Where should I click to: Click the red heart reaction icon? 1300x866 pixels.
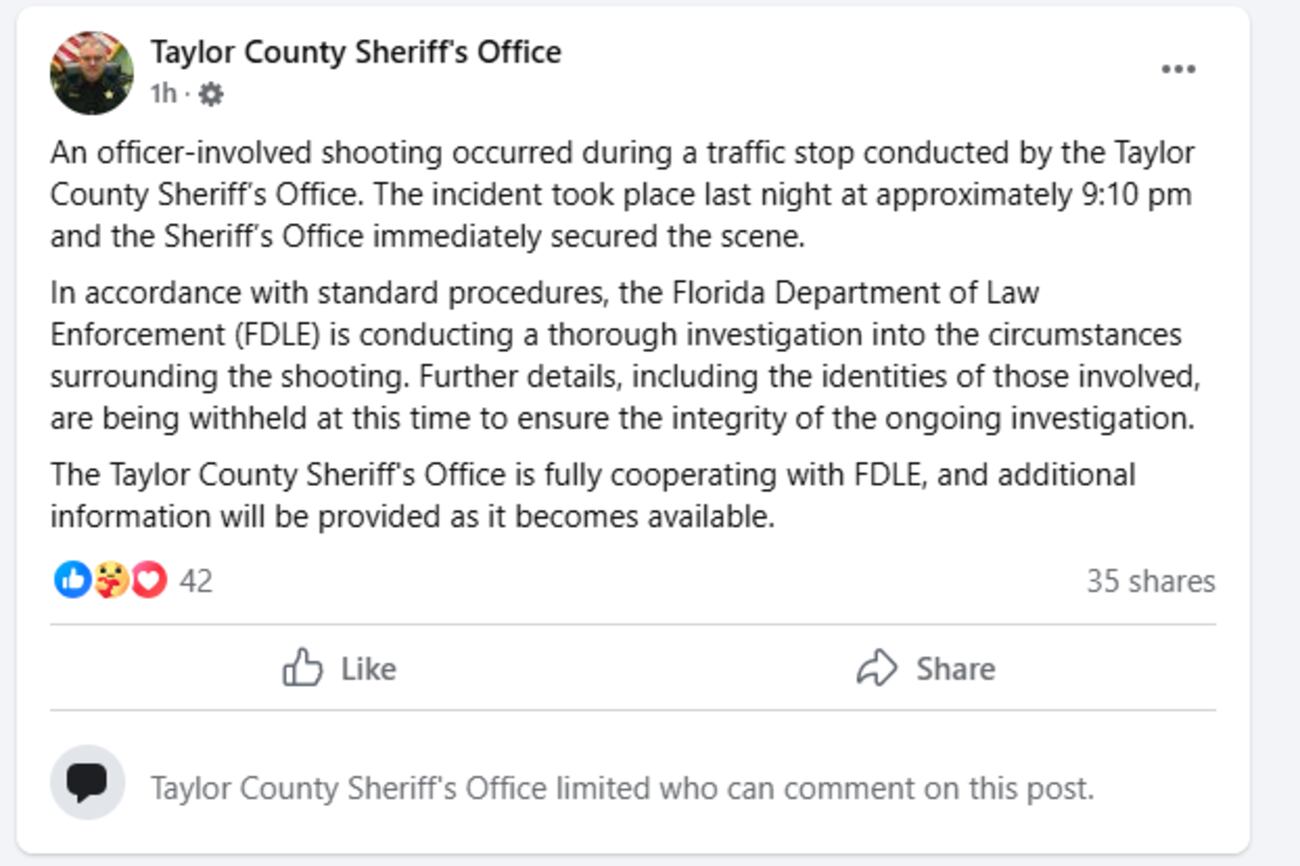click(x=149, y=580)
